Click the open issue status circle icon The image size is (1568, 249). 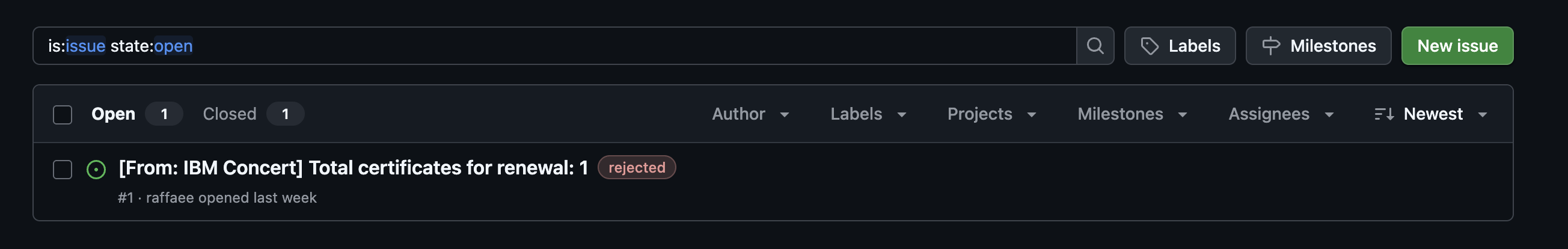click(96, 169)
